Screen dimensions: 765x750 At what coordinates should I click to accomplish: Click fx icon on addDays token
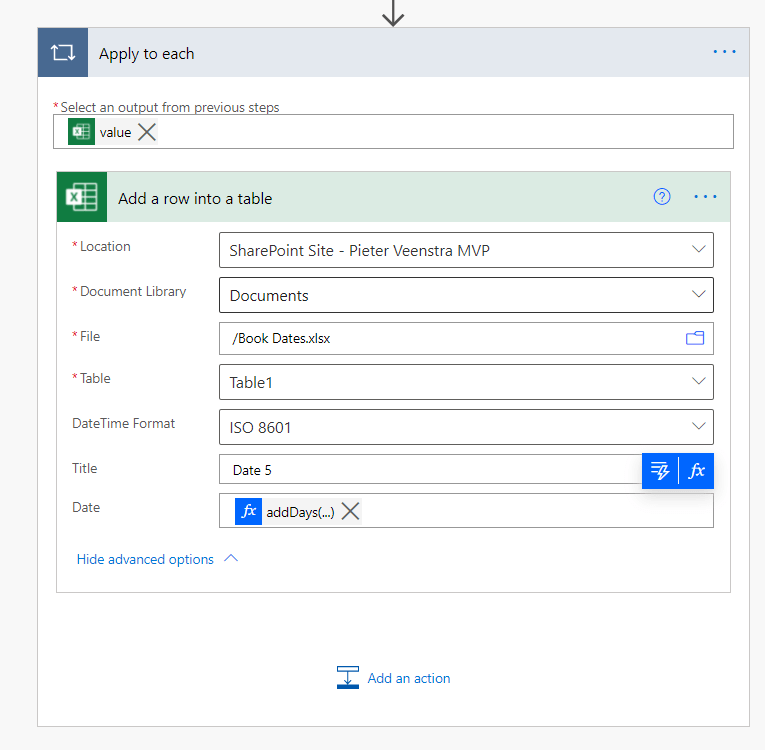pos(248,511)
